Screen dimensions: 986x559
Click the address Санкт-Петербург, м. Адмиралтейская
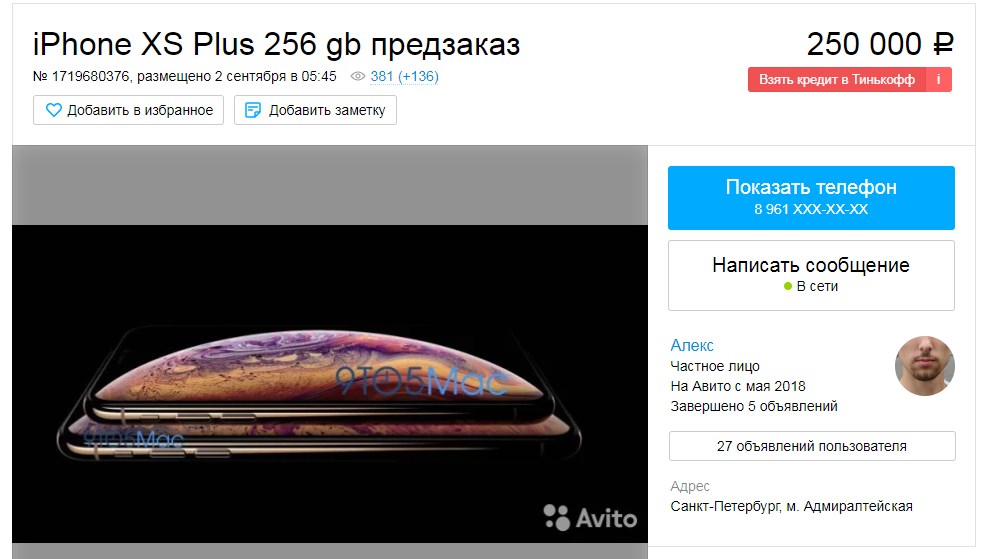click(x=791, y=506)
